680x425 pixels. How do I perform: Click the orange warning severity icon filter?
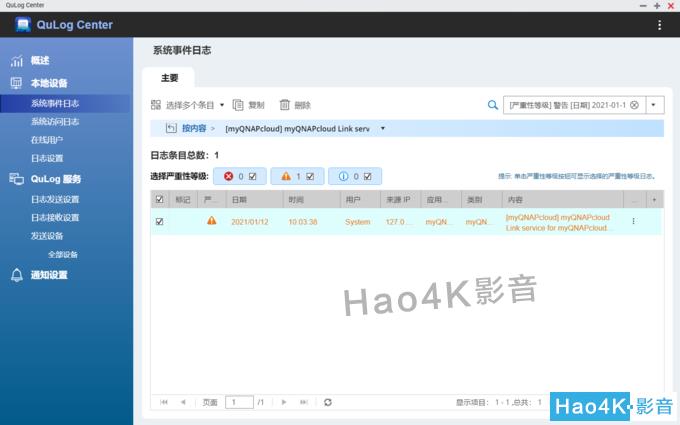[x=286, y=177]
